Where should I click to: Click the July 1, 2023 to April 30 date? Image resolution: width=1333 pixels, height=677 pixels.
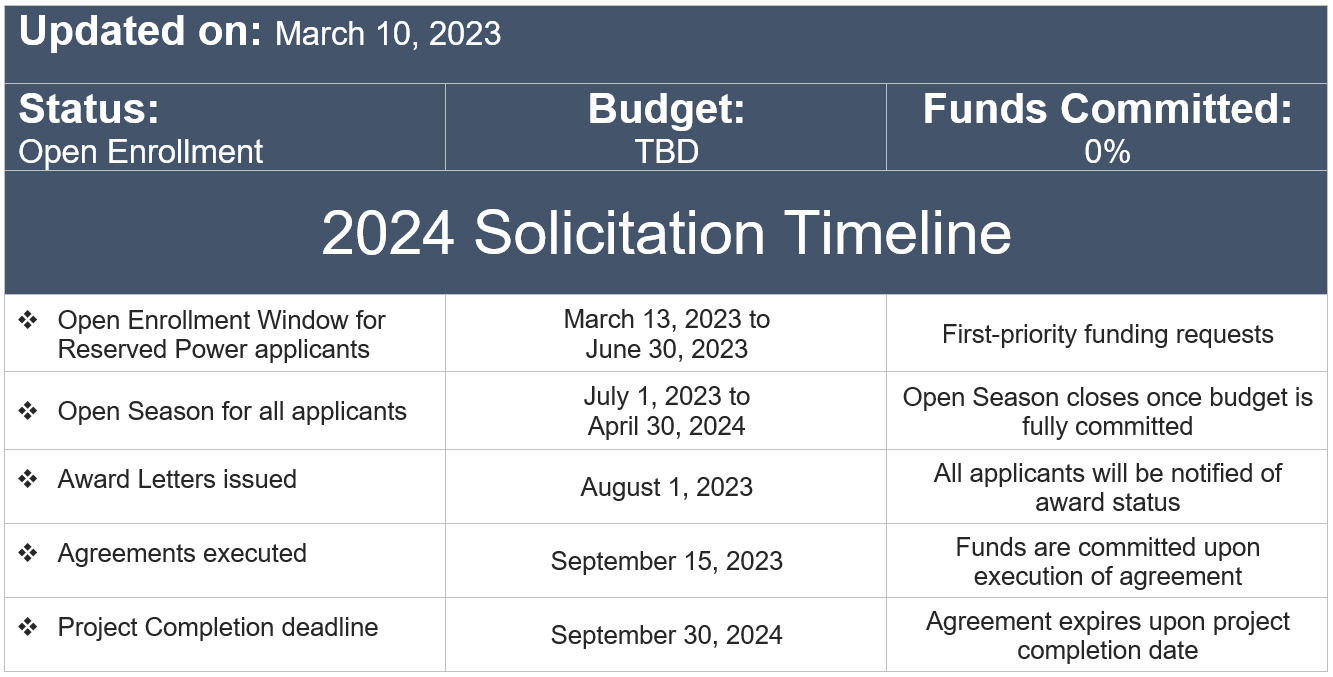(x=666, y=411)
